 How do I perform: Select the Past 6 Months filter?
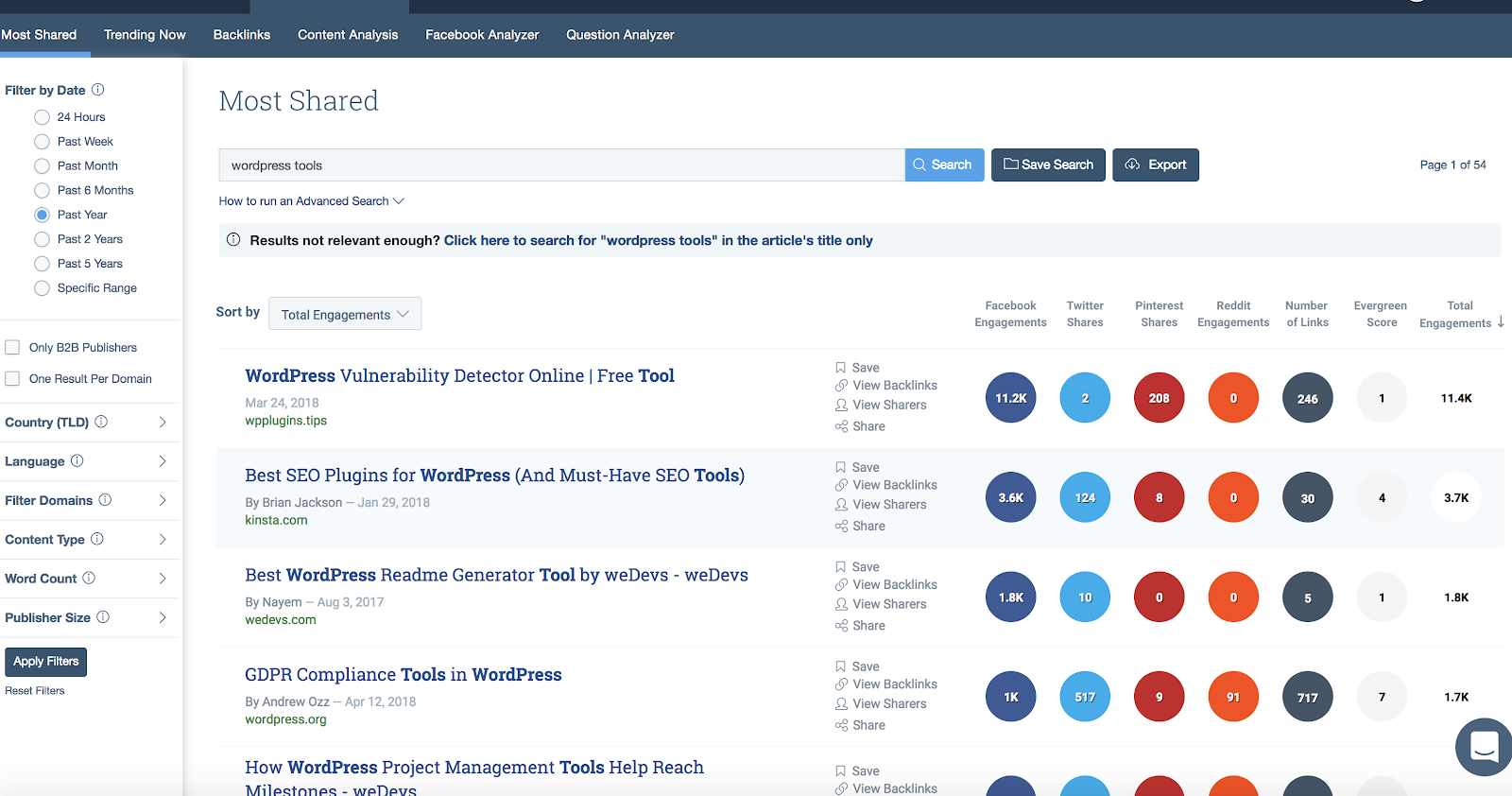[42, 191]
